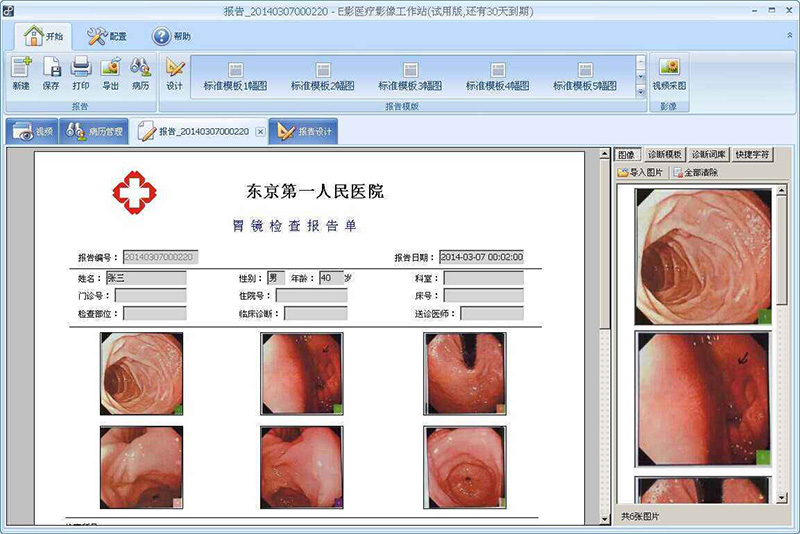
Task: Switch to the 诊断模板 panel tab
Action: [664, 155]
